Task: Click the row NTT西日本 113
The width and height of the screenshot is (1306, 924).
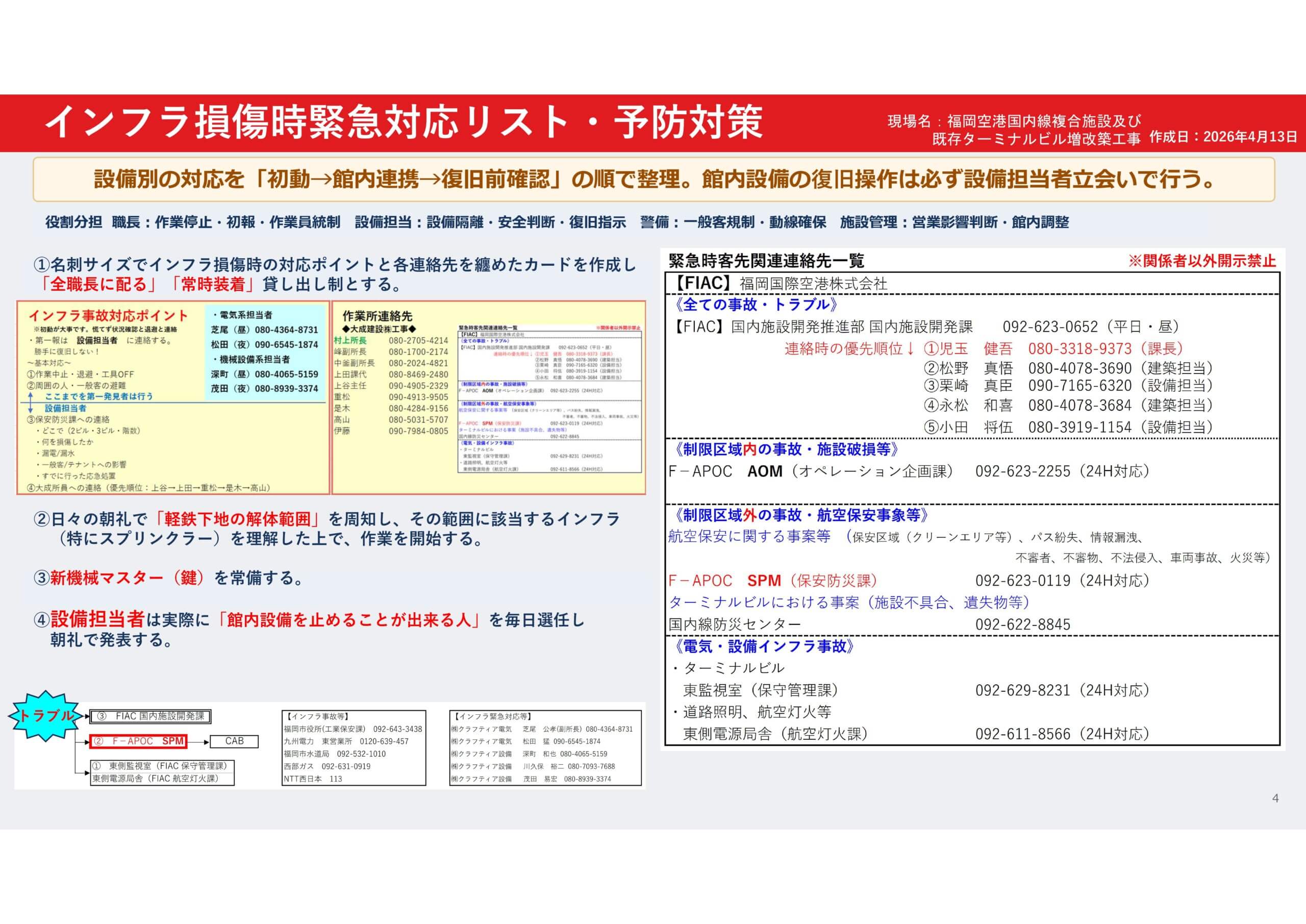Action: pos(313,779)
